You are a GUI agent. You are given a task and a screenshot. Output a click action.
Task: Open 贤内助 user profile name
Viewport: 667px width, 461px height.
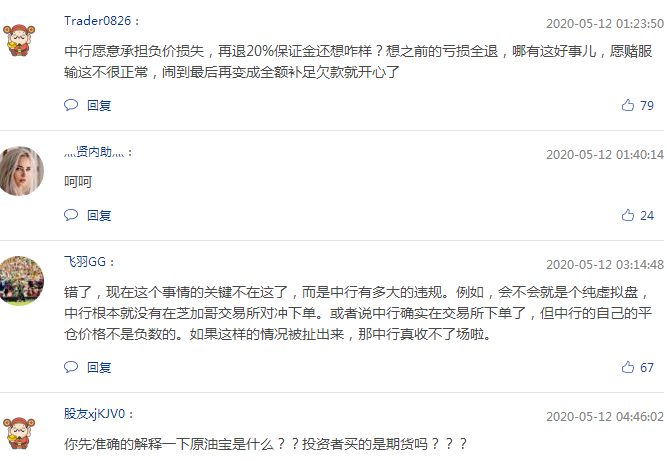point(94,152)
